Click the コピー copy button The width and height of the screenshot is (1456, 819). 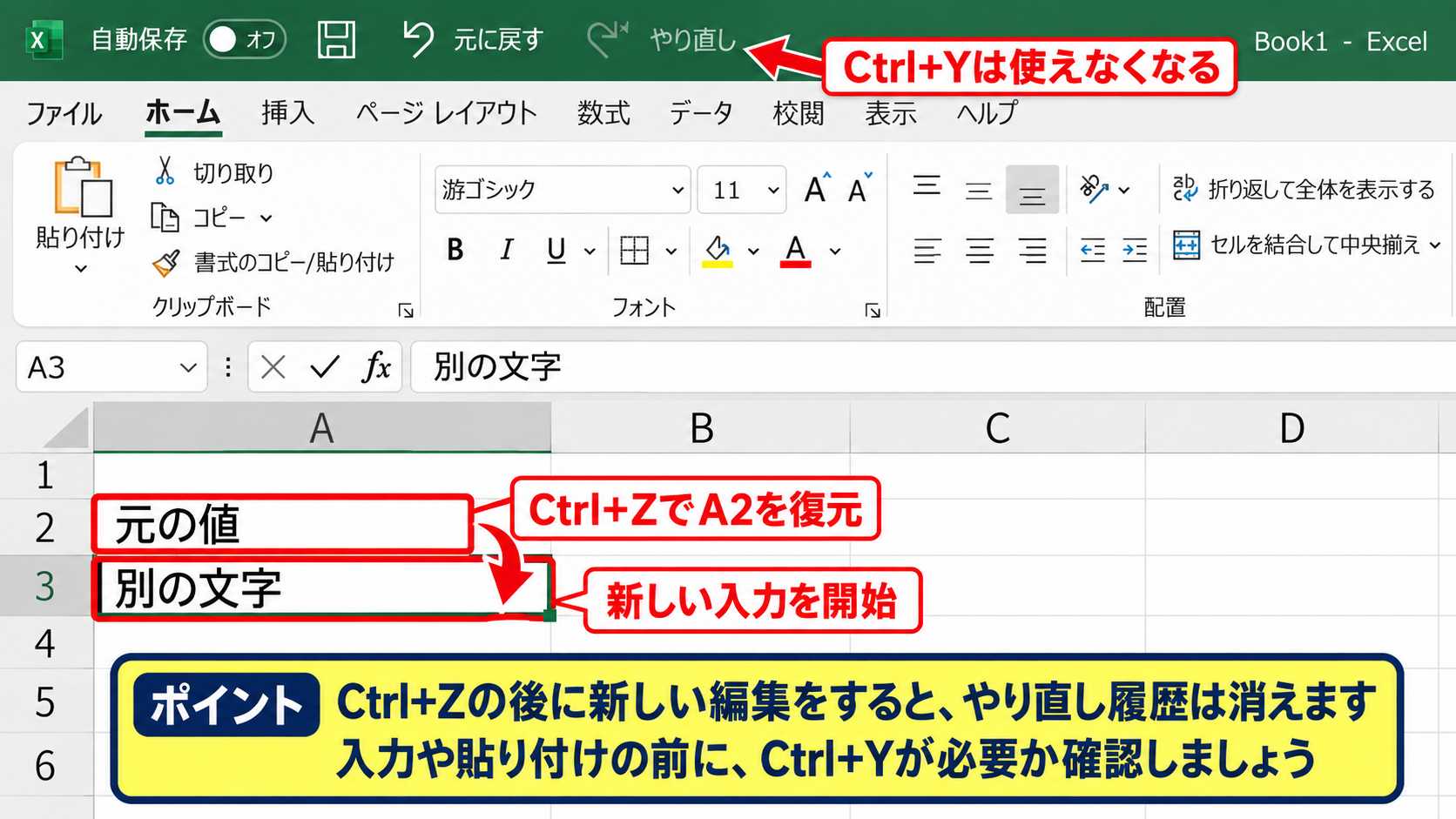(x=199, y=217)
